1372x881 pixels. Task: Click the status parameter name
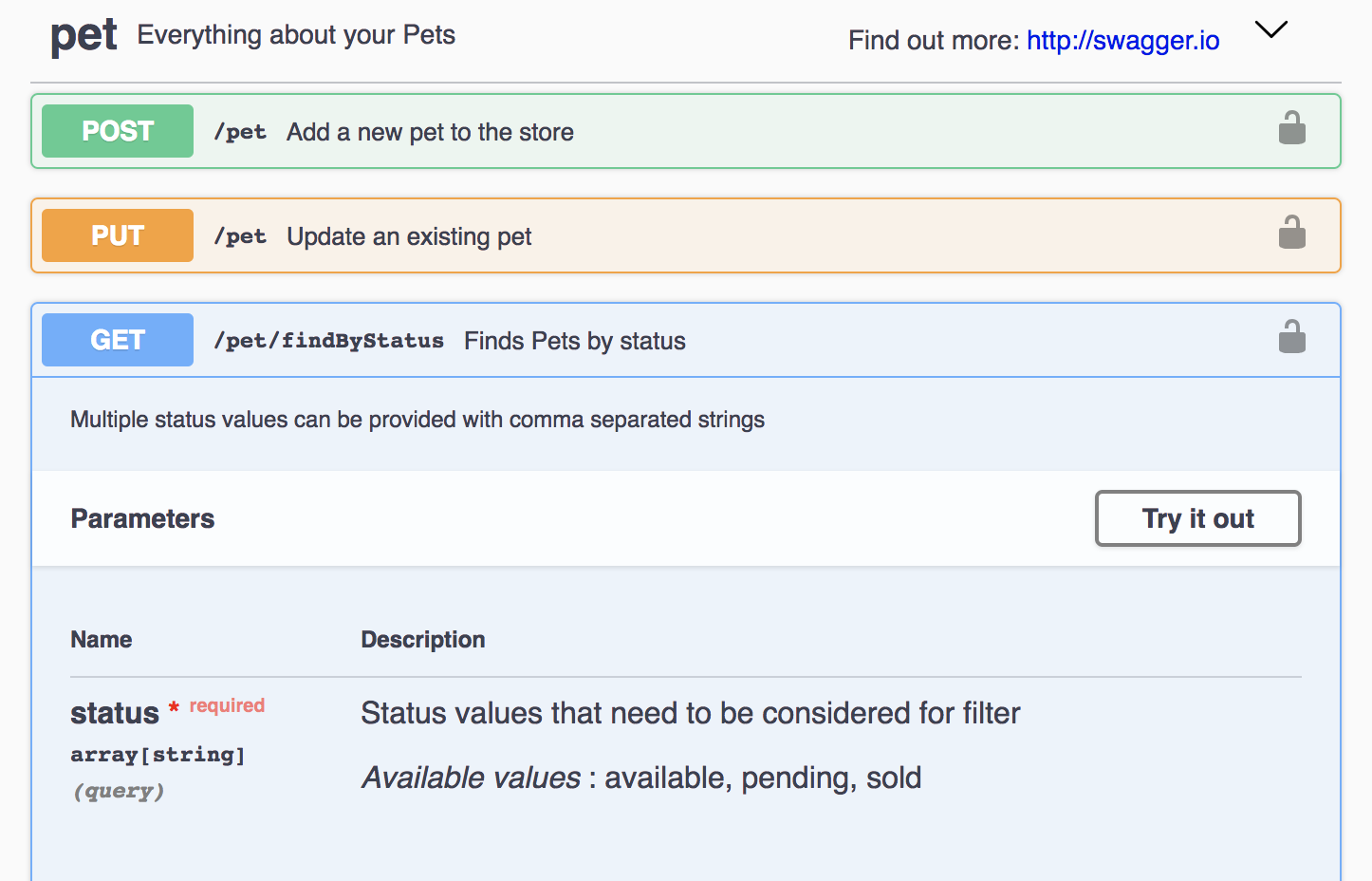[115, 713]
